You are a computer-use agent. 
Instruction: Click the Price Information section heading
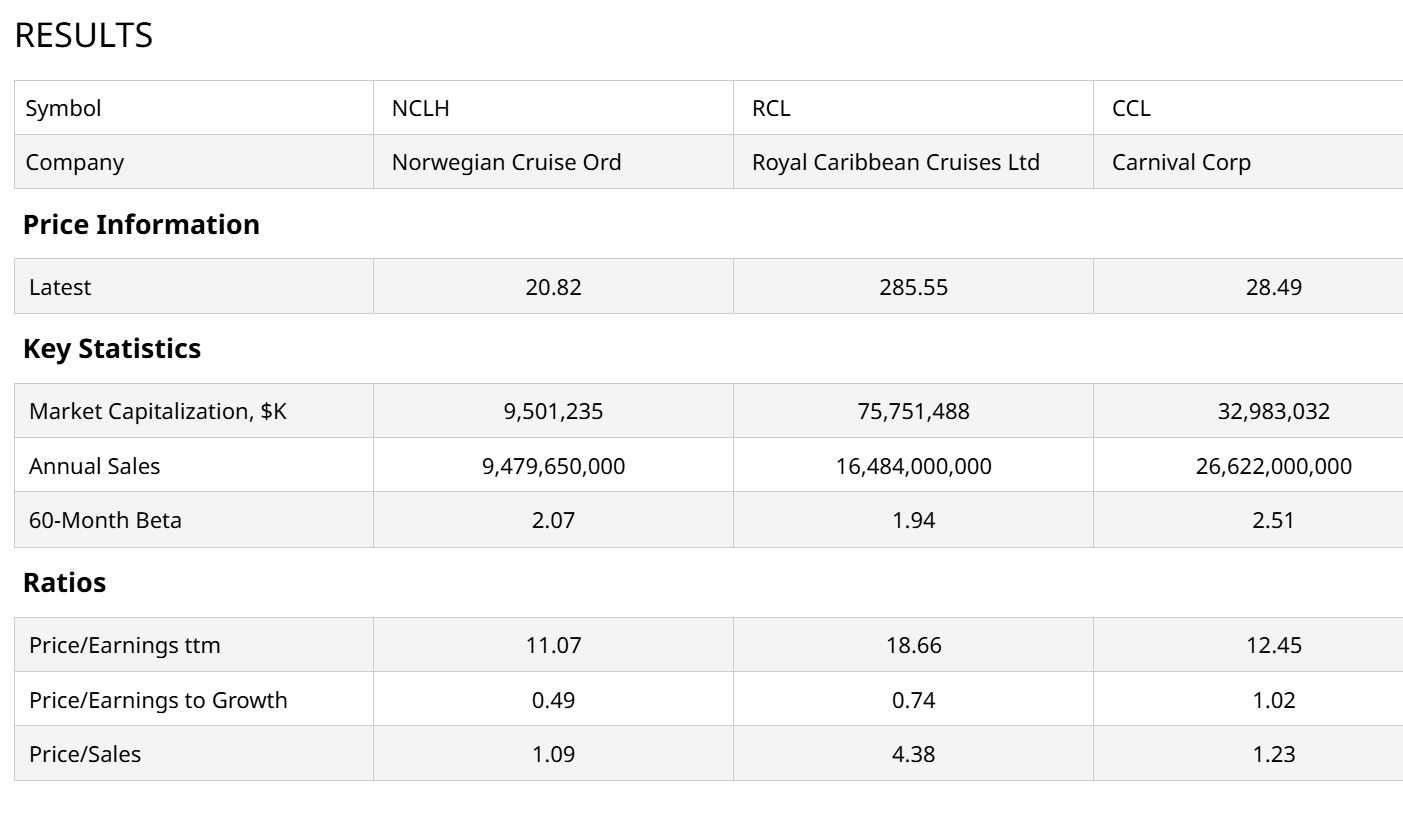pyautogui.click(x=141, y=224)
